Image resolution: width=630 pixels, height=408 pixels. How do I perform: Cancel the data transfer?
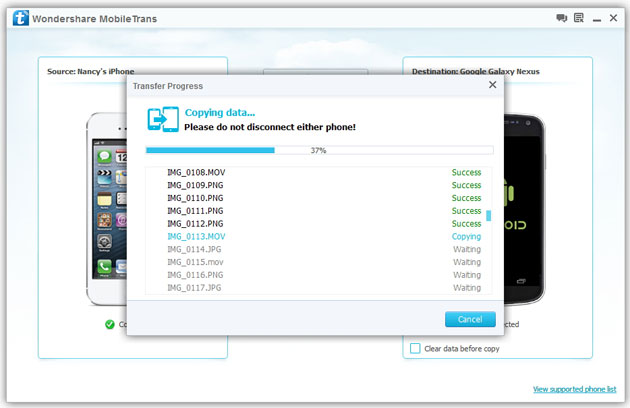tap(470, 319)
